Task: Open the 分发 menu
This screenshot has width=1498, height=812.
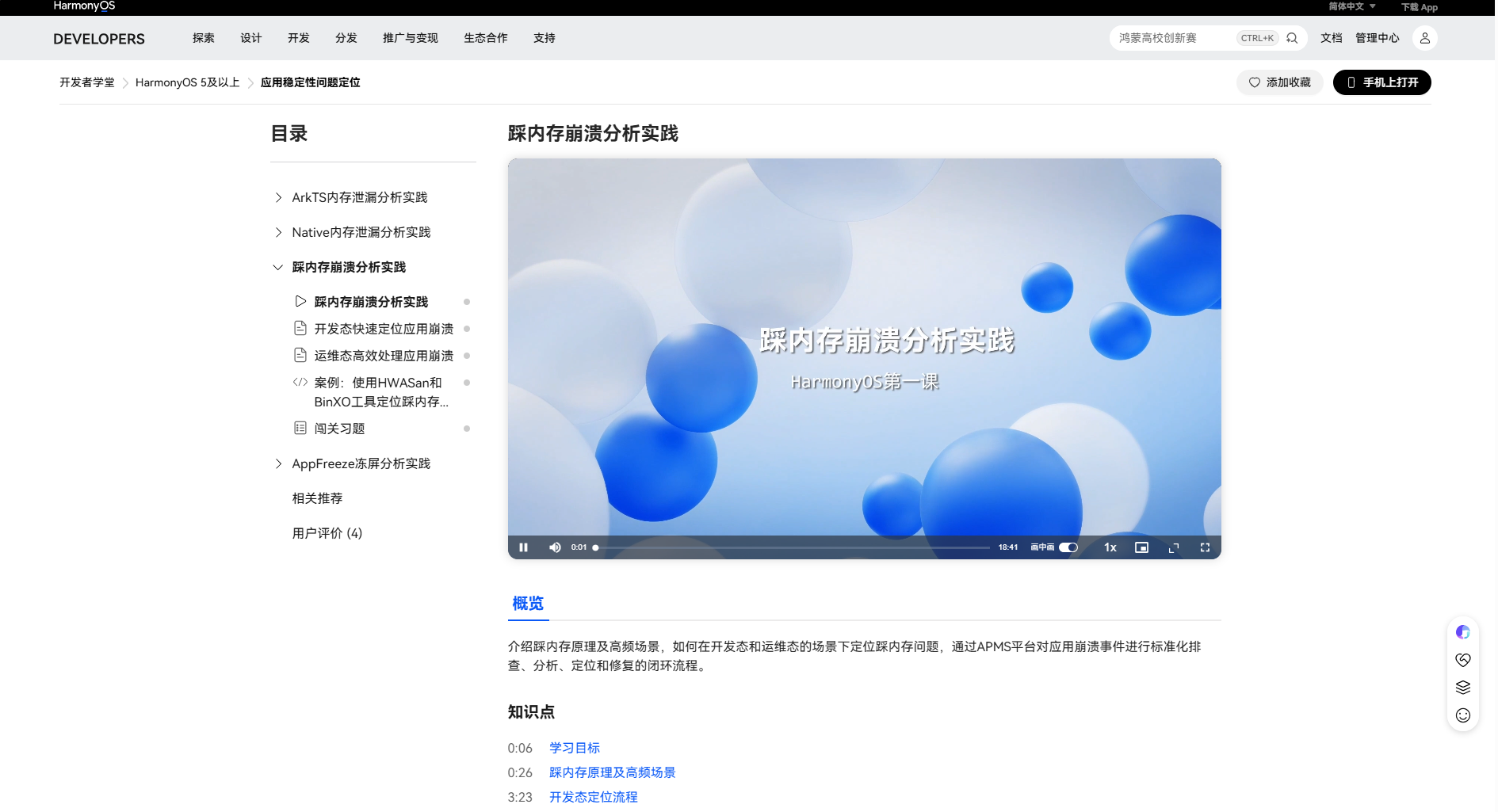Action: (x=346, y=38)
